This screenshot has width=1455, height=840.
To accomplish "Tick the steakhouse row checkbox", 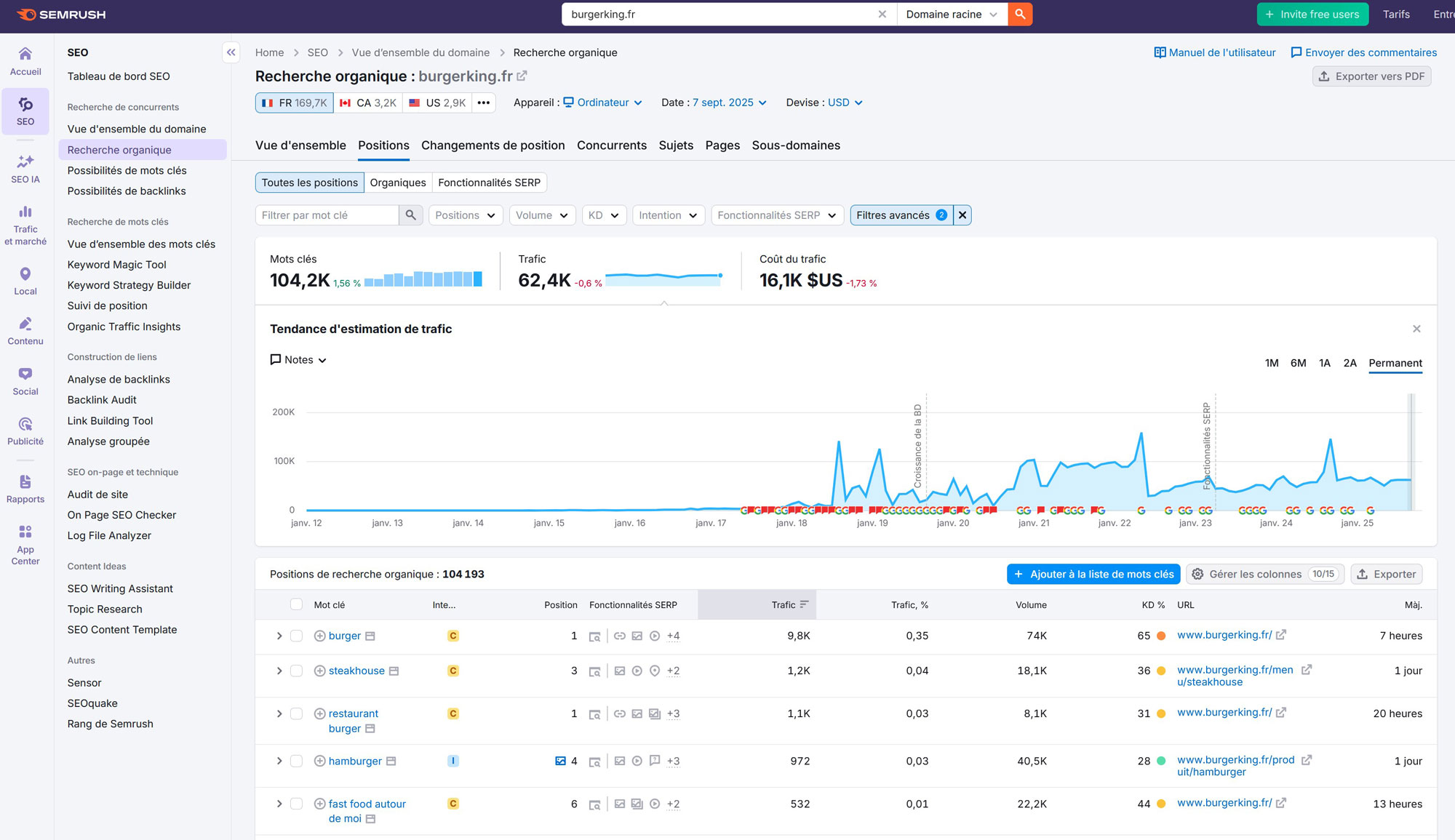I will [x=296, y=671].
